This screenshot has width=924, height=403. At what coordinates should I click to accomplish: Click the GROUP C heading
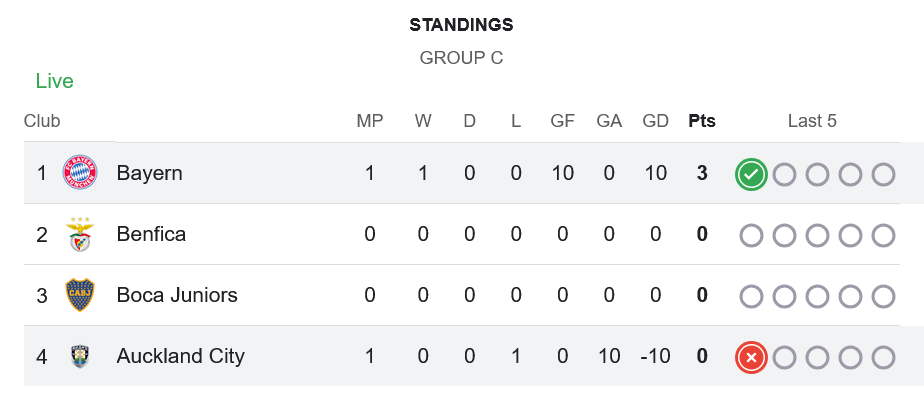pos(461,58)
